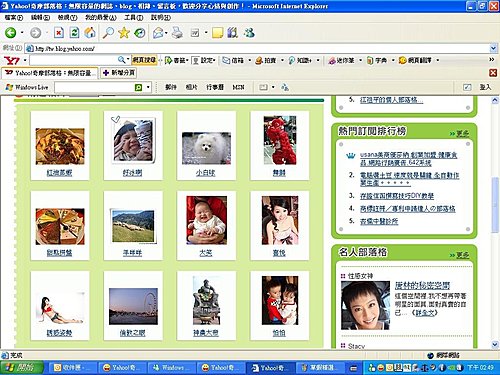Launch Messenger from the IE toolbar icon

coord(249,33)
